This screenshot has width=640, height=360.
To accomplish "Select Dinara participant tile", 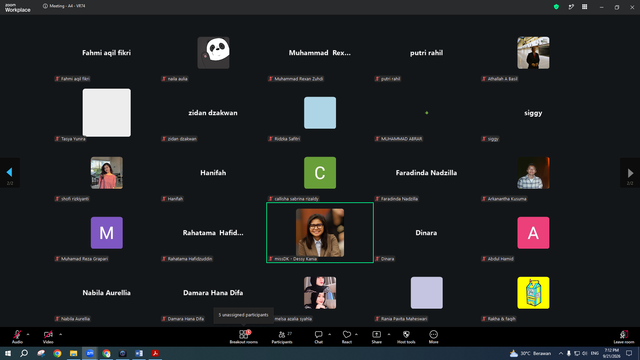I will 427,233.
